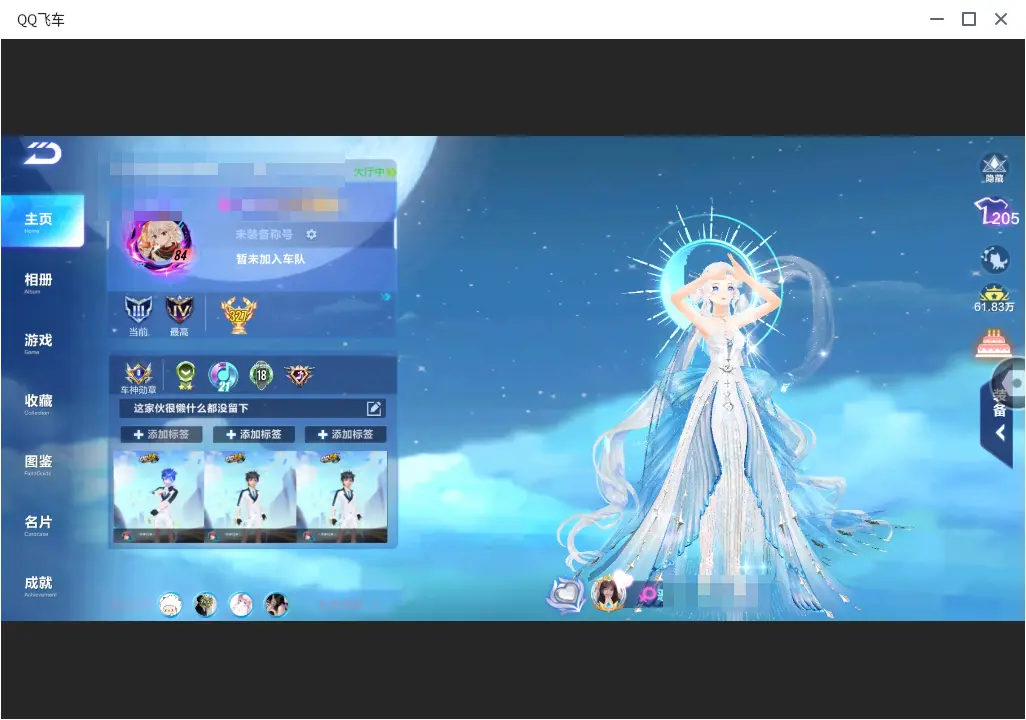Click the dark-haired fourth friend avatar

coord(276,605)
